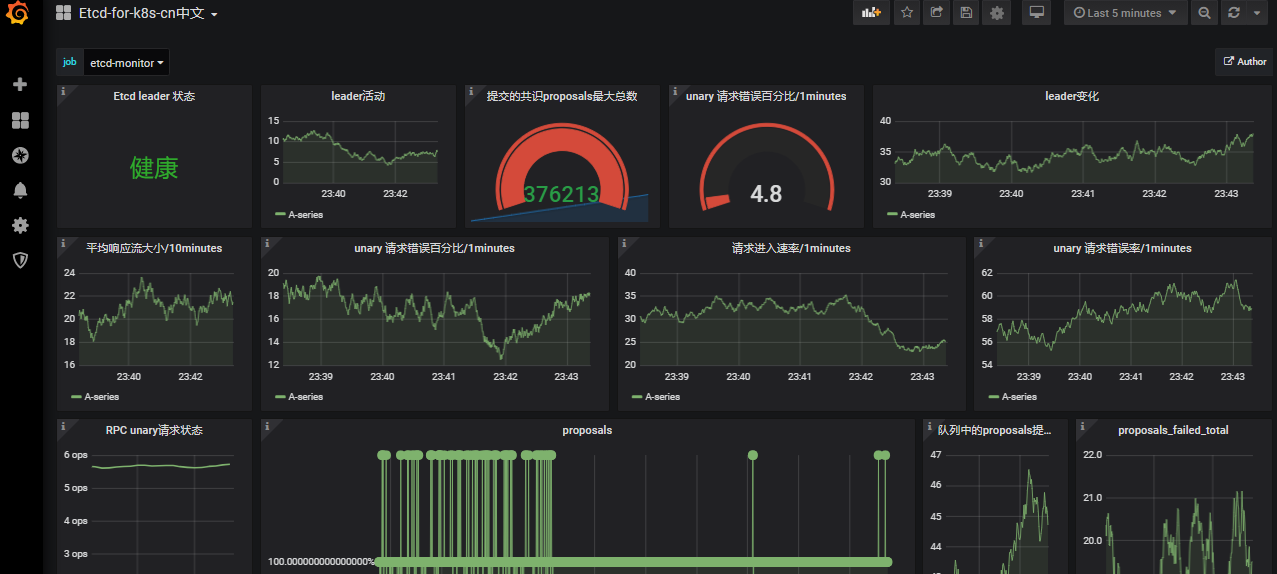Open the 'proposals' panel title menu
Image resolution: width=1277 pixels, height=574 pixels.
pyautogui.click(x=587, y=430)
